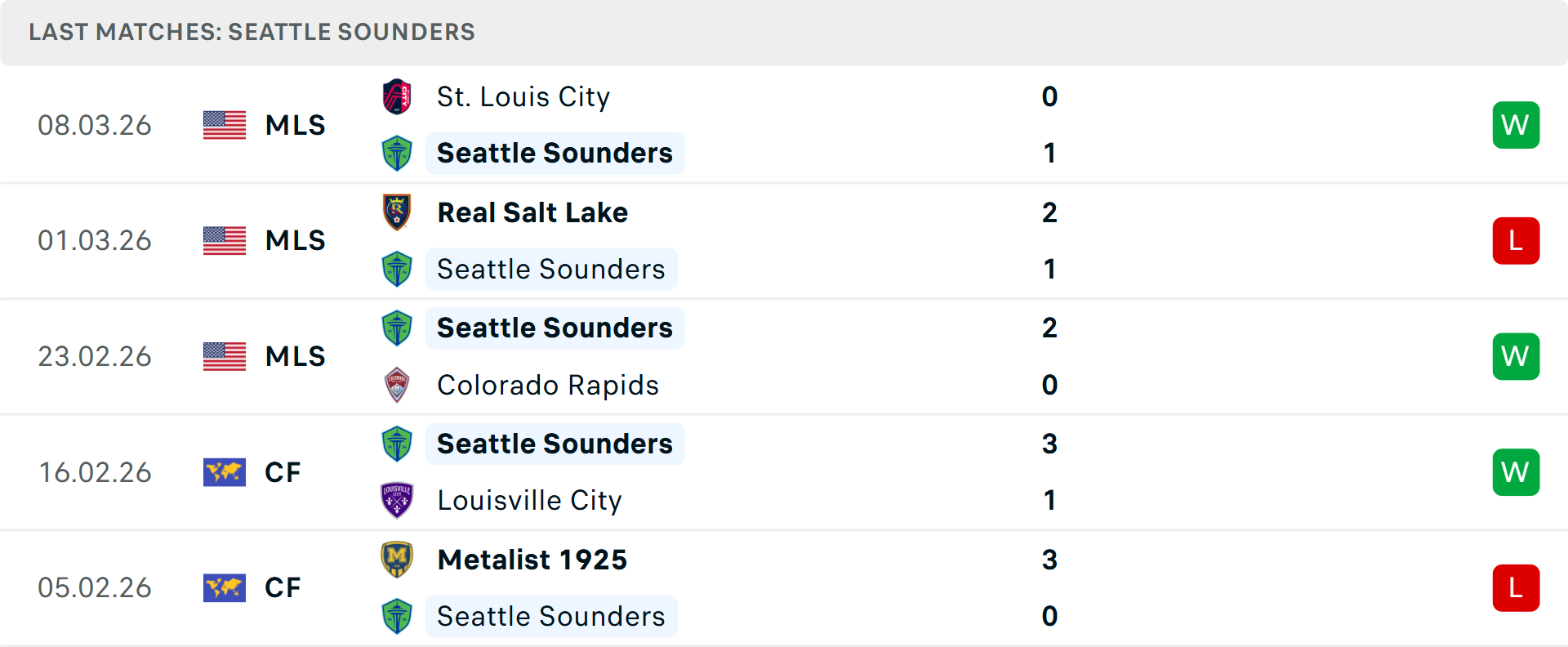Click the Colorado Rapids club badge
This screenshot has height=647, width=1568.
(x=398, y=385)
